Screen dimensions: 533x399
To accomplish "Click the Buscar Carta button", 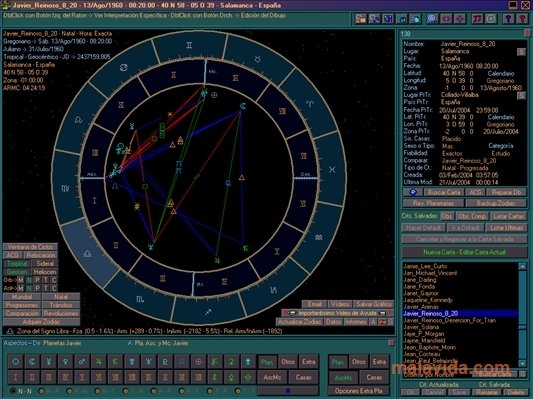I will tap(444, 192).
